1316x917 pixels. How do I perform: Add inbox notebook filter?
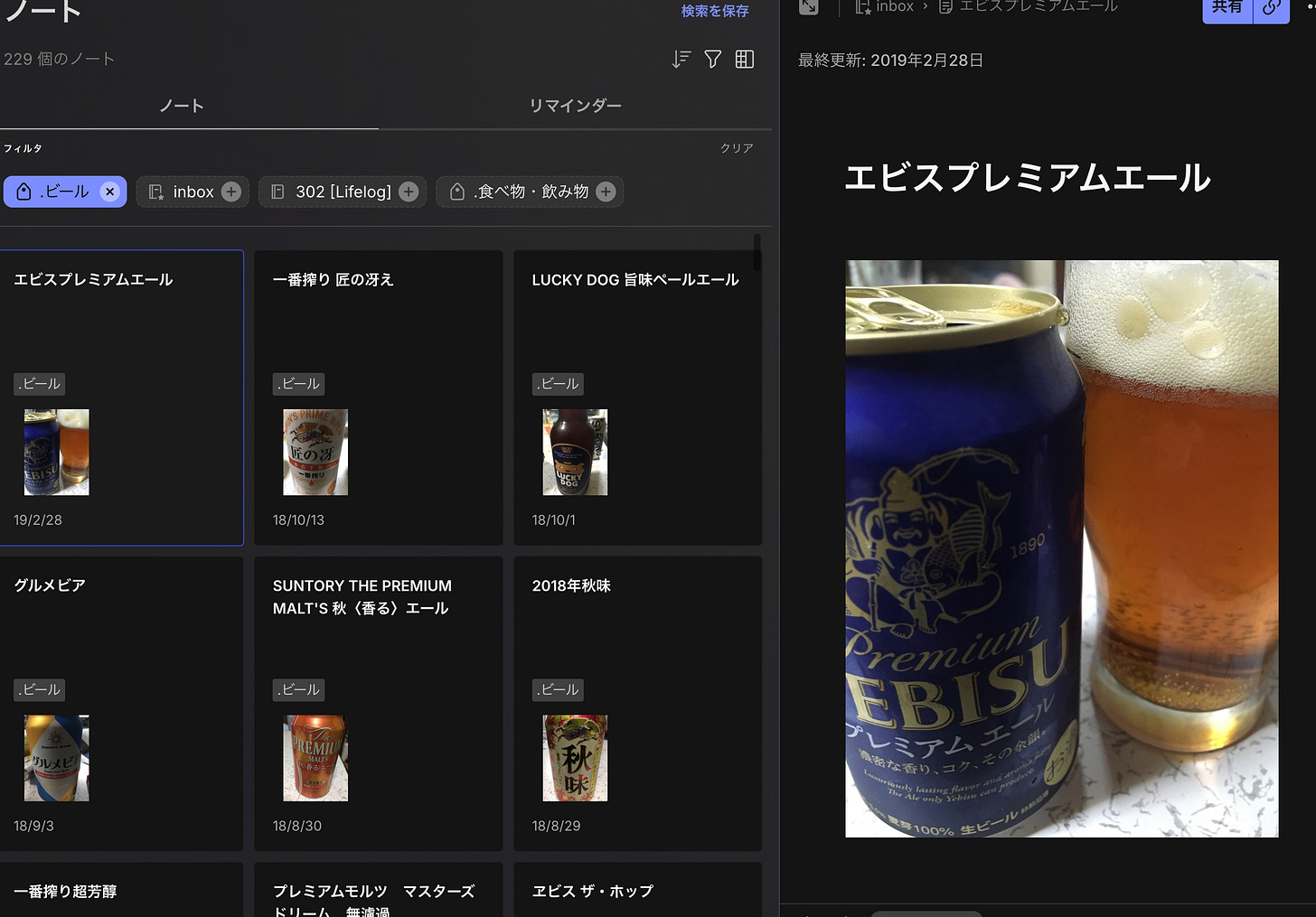pyautogui.click(x=231, y=192)
